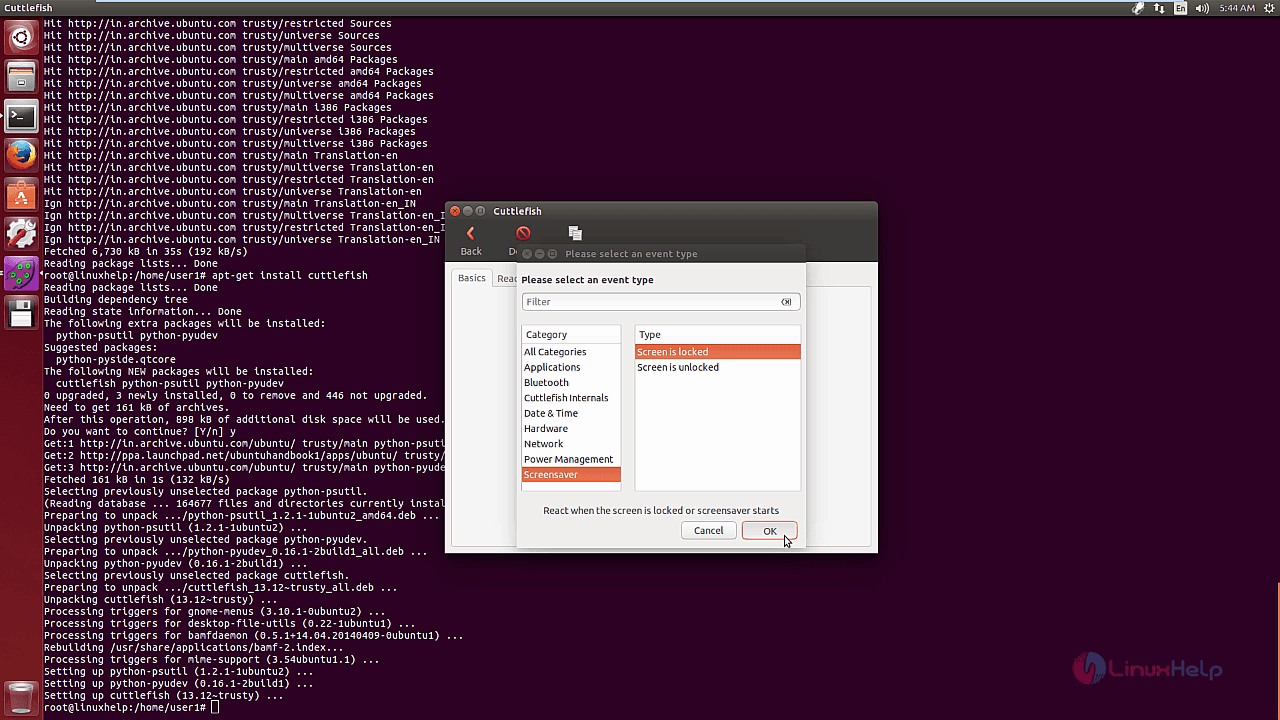The height and width of the screenshot is (720, 1280).
Task: Close the Cuttlefish main window
Action: pos(455,211)
